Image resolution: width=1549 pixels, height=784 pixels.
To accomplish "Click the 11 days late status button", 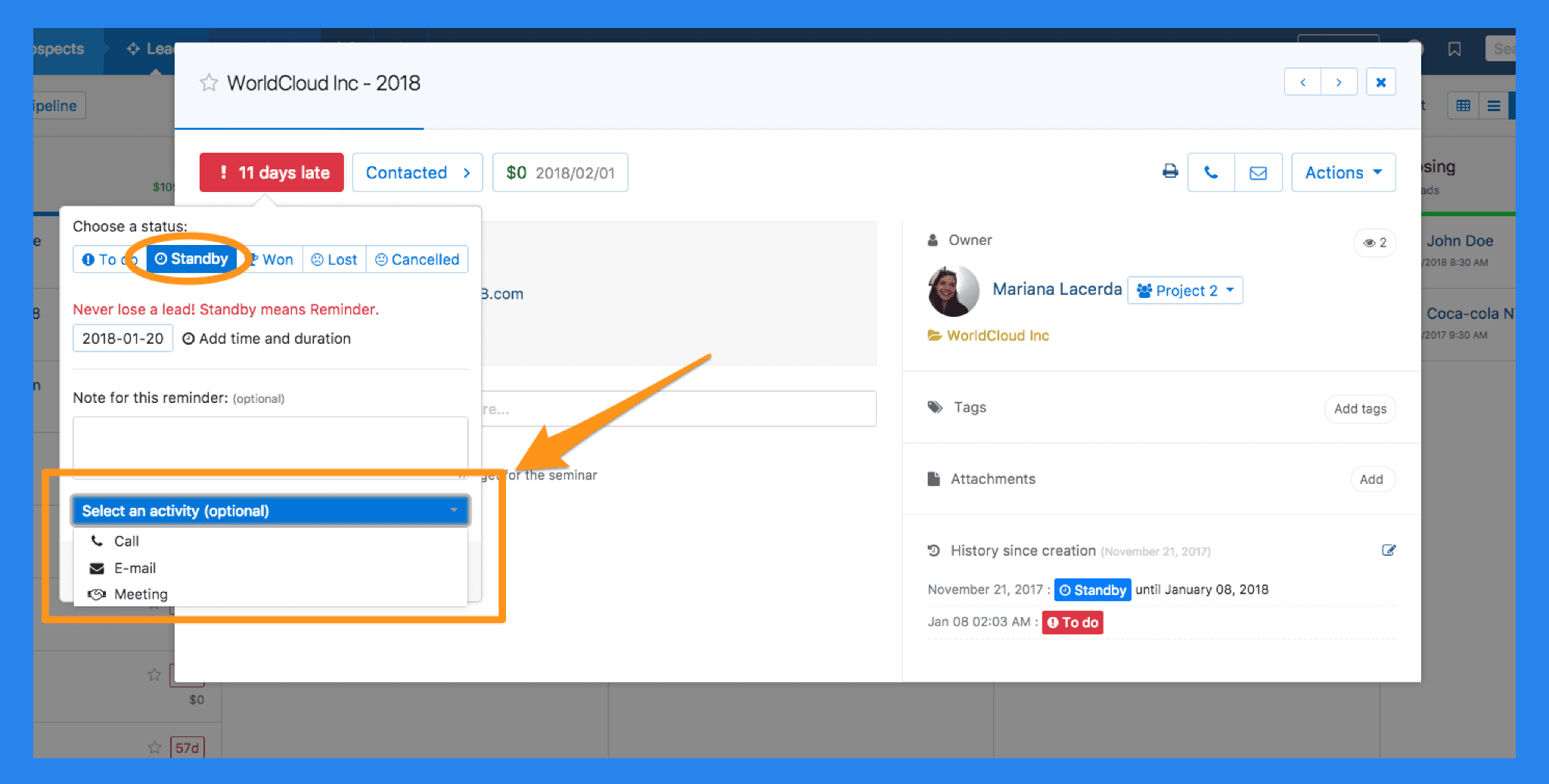I will click(272, 172).
